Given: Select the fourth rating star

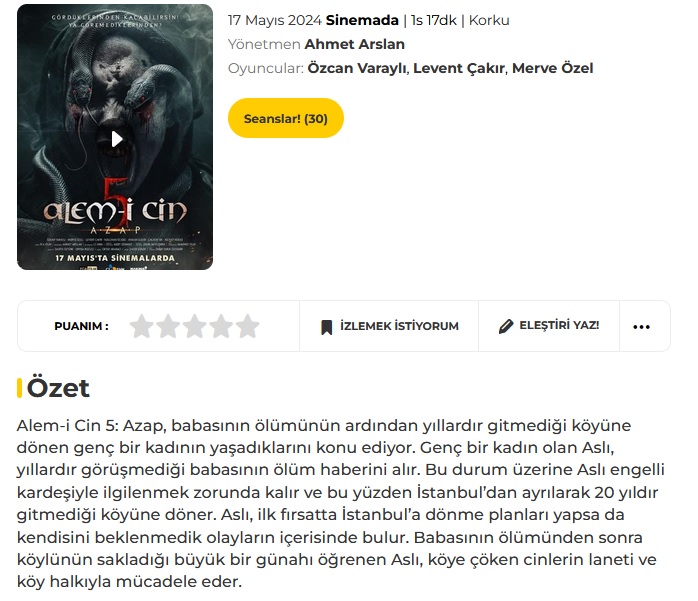Looking at the screenshot, I should click(221, 326).
